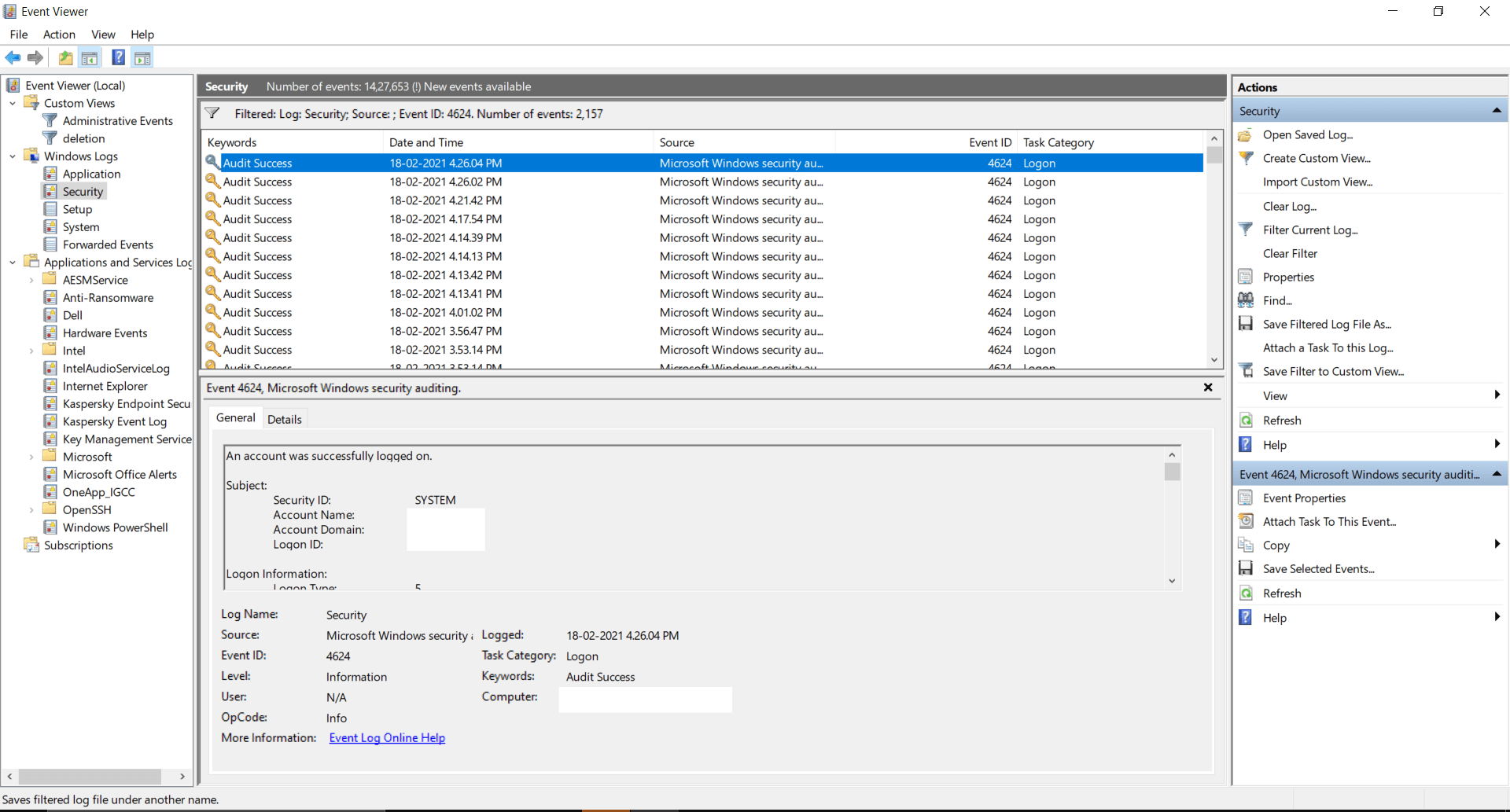Collapse the Security actions section
The height and width of the screenshot is (812, 1510).
tap(1497, 111)
